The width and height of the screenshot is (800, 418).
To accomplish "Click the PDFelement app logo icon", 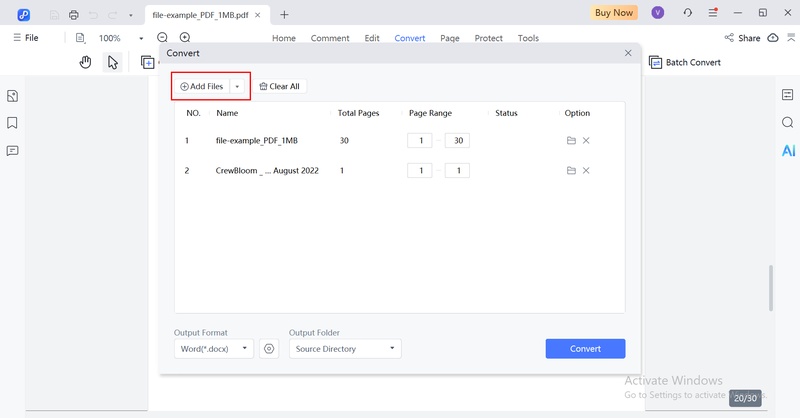I will pos(23,15).
